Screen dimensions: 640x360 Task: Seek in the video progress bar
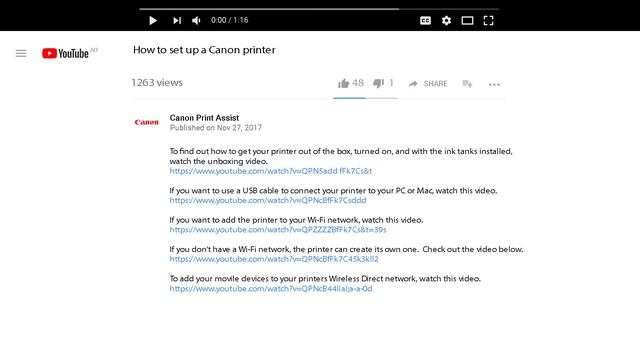[319, 9]
